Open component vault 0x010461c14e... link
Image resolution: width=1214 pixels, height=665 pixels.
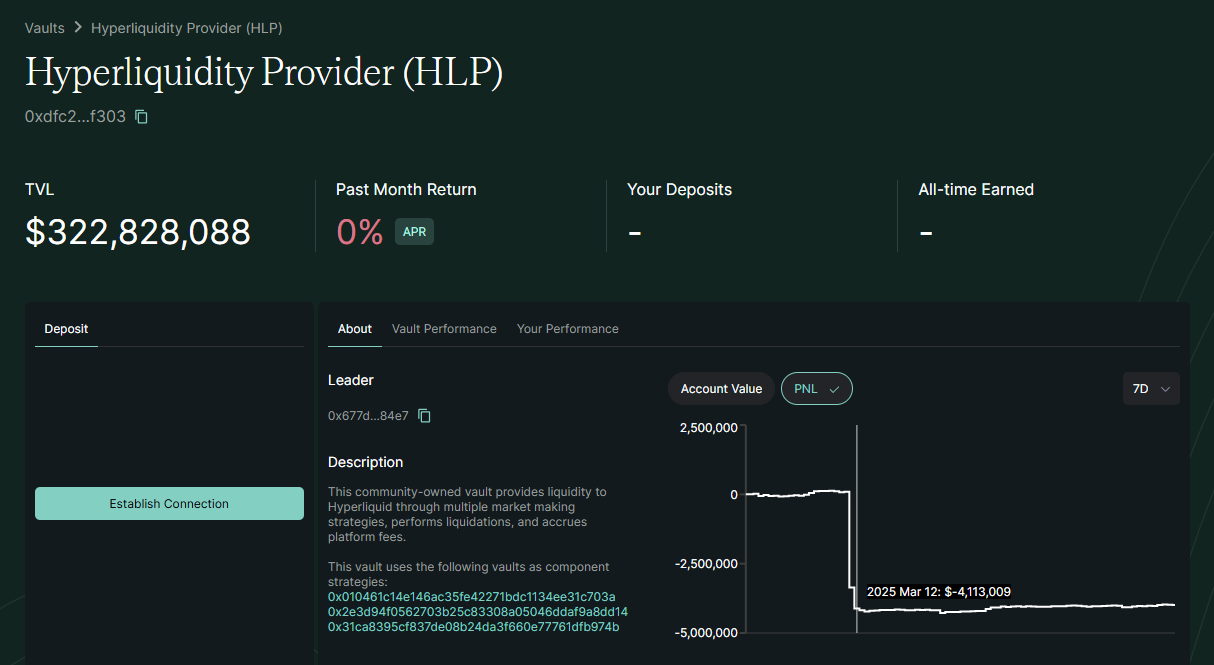(x=472, y=597)
